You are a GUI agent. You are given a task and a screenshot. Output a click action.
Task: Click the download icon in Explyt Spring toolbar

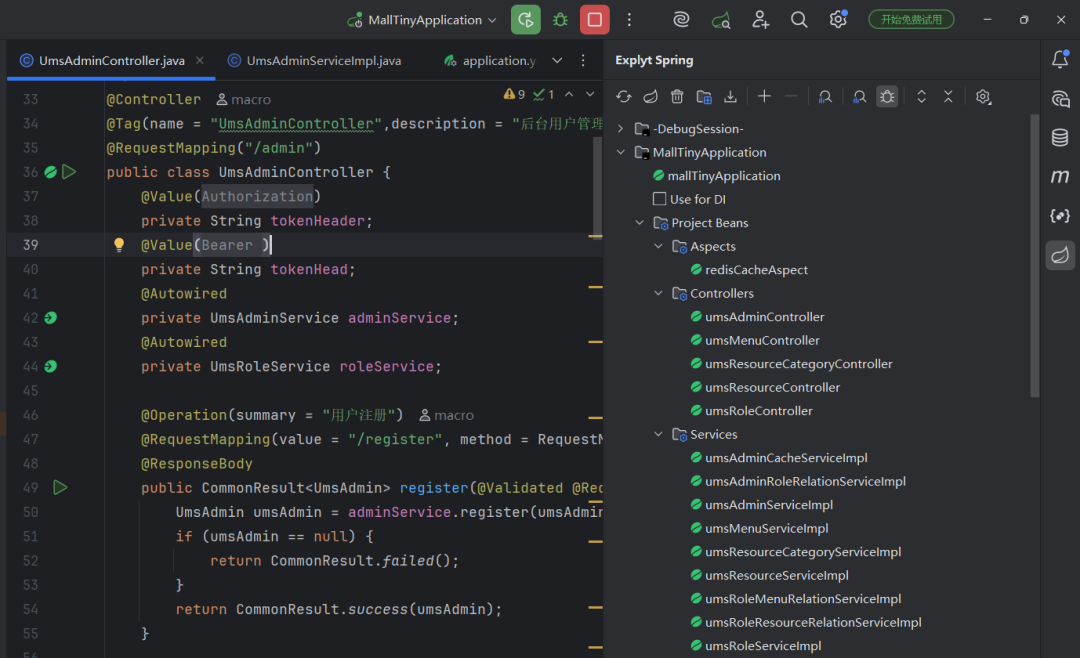pos(730,96)
